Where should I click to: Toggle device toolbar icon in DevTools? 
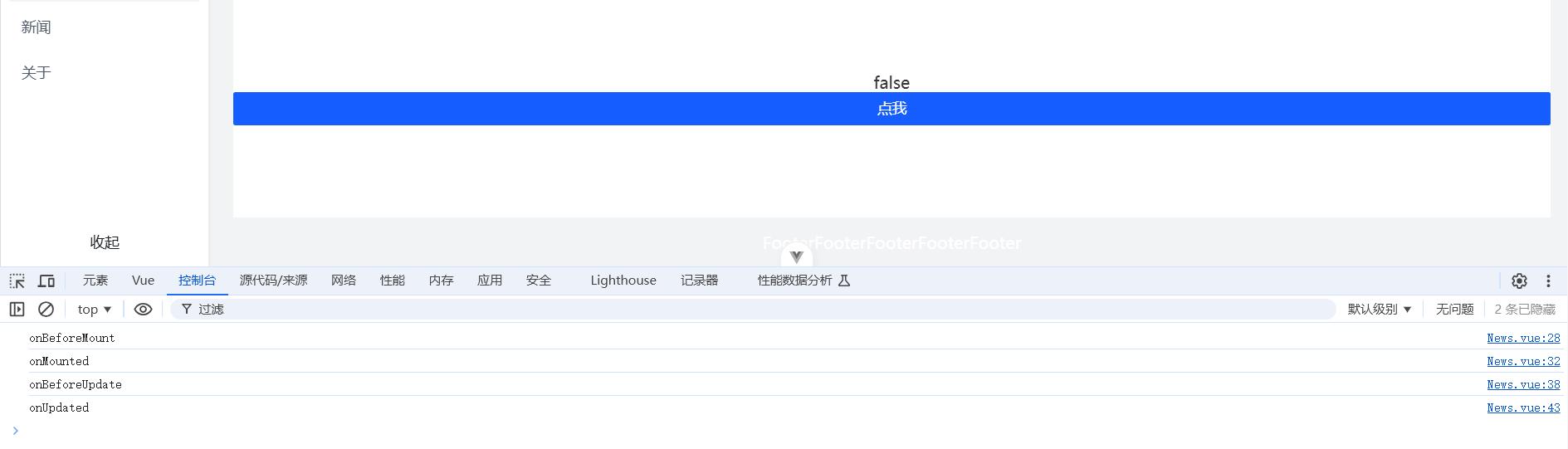coord(46,281)
